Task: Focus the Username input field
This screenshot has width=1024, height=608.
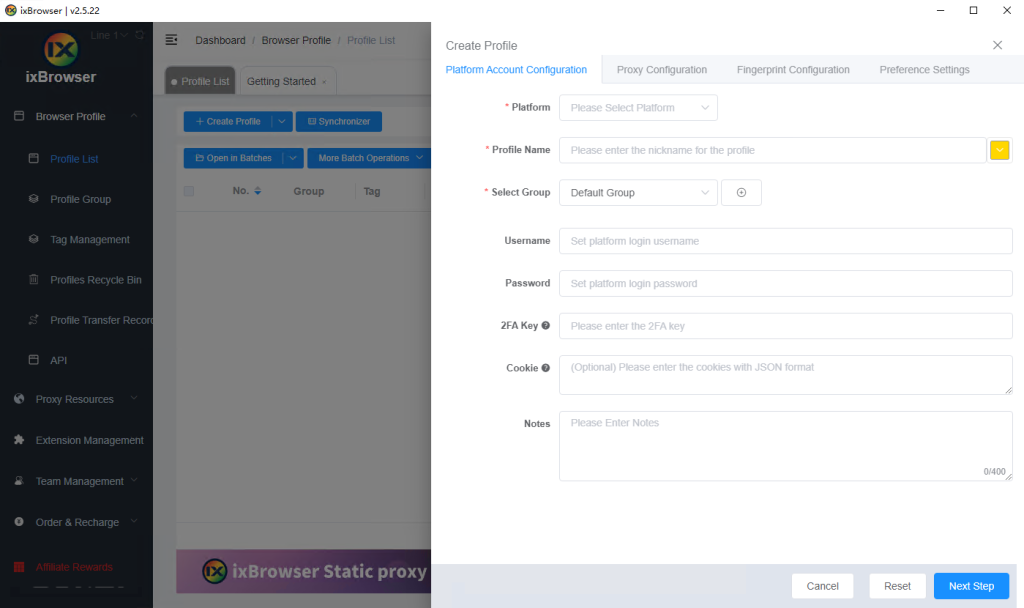Action: [786, 241]
